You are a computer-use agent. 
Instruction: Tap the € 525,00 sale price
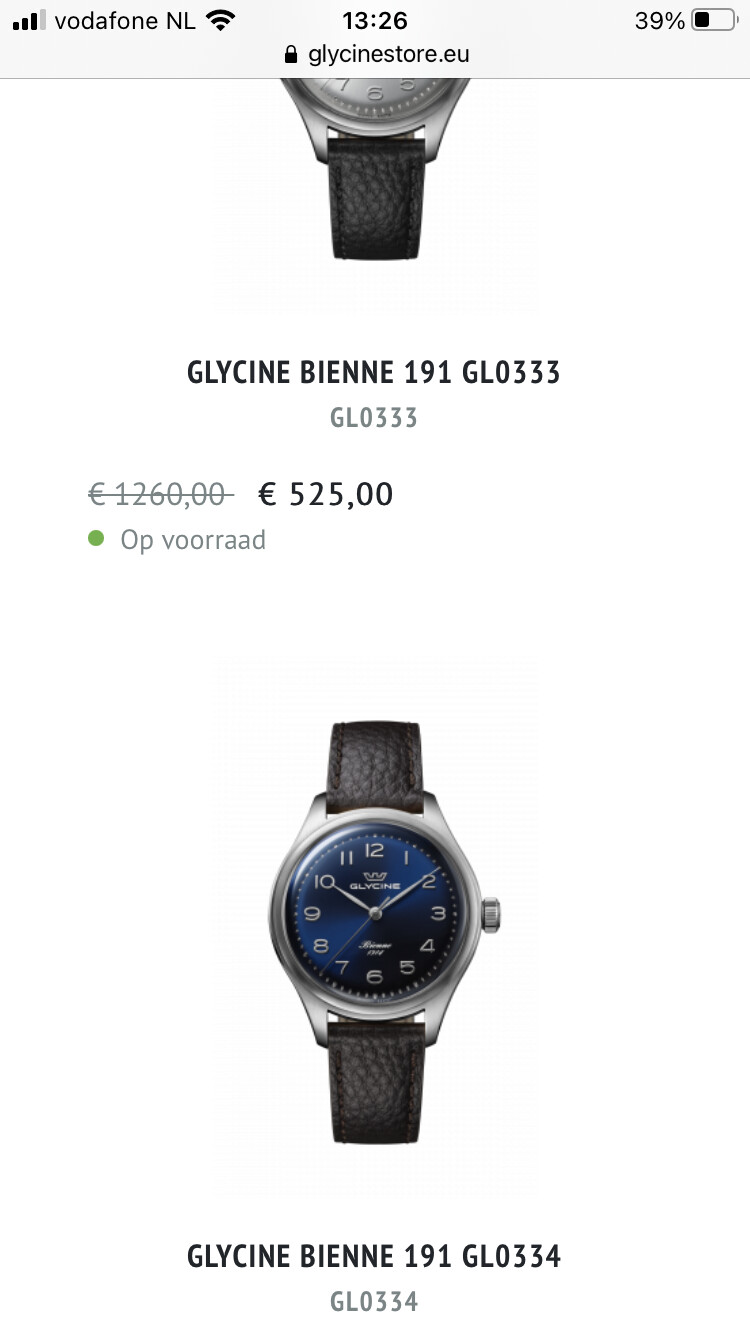326,494
